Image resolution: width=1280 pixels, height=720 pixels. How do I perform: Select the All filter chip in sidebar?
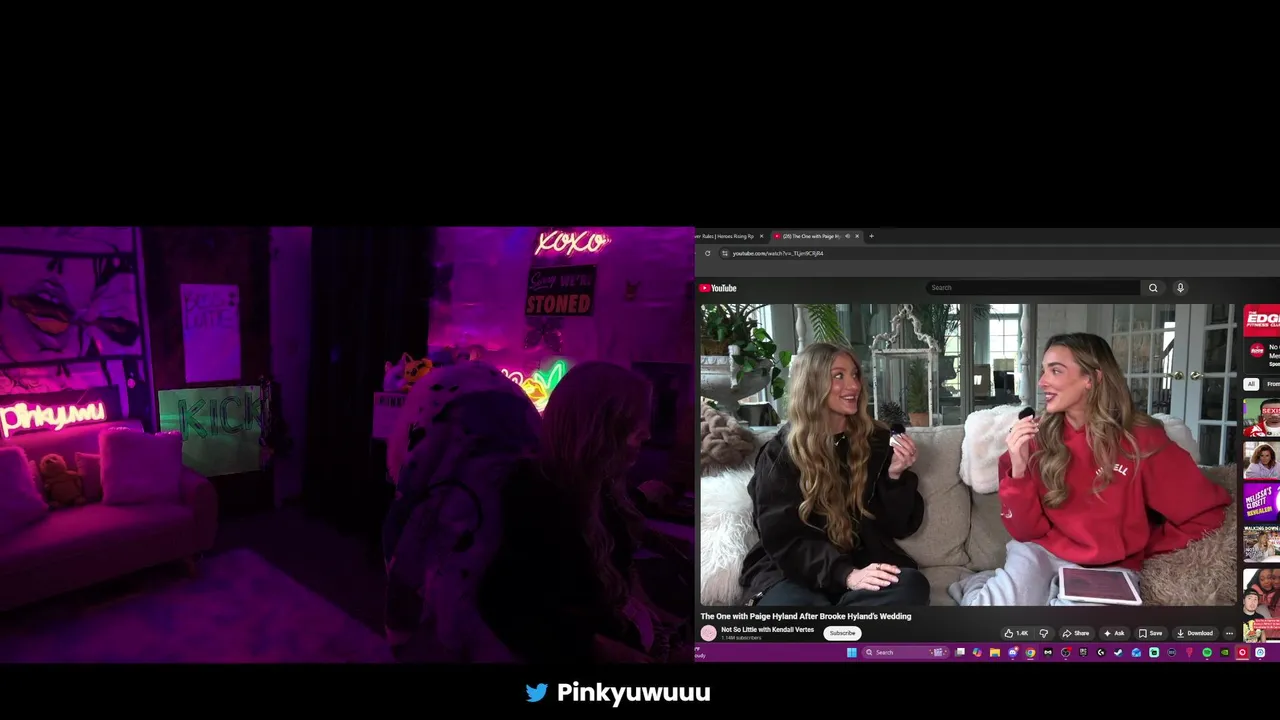tap(1250, 384)
